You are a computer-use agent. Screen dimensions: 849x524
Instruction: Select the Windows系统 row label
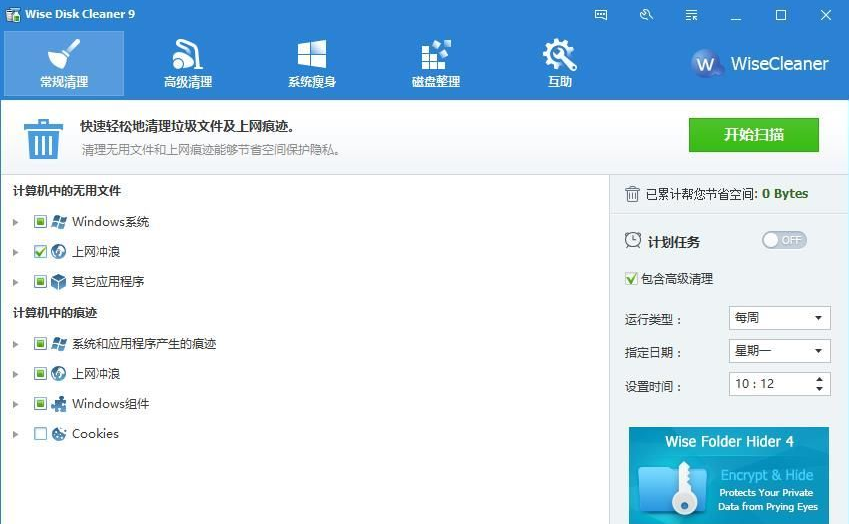click(x=110, y=222)
